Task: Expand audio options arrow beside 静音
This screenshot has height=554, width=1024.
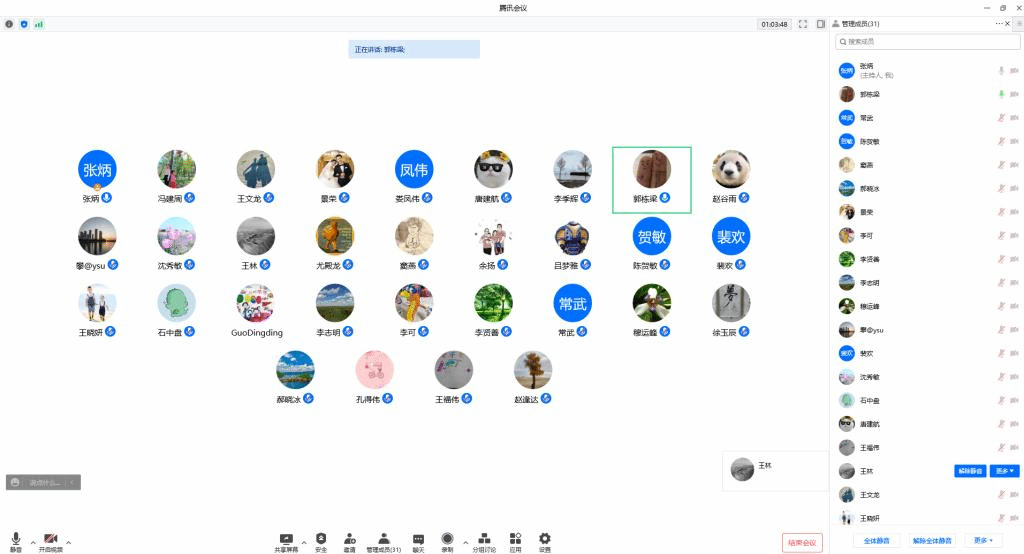Action: click(33, 542)
